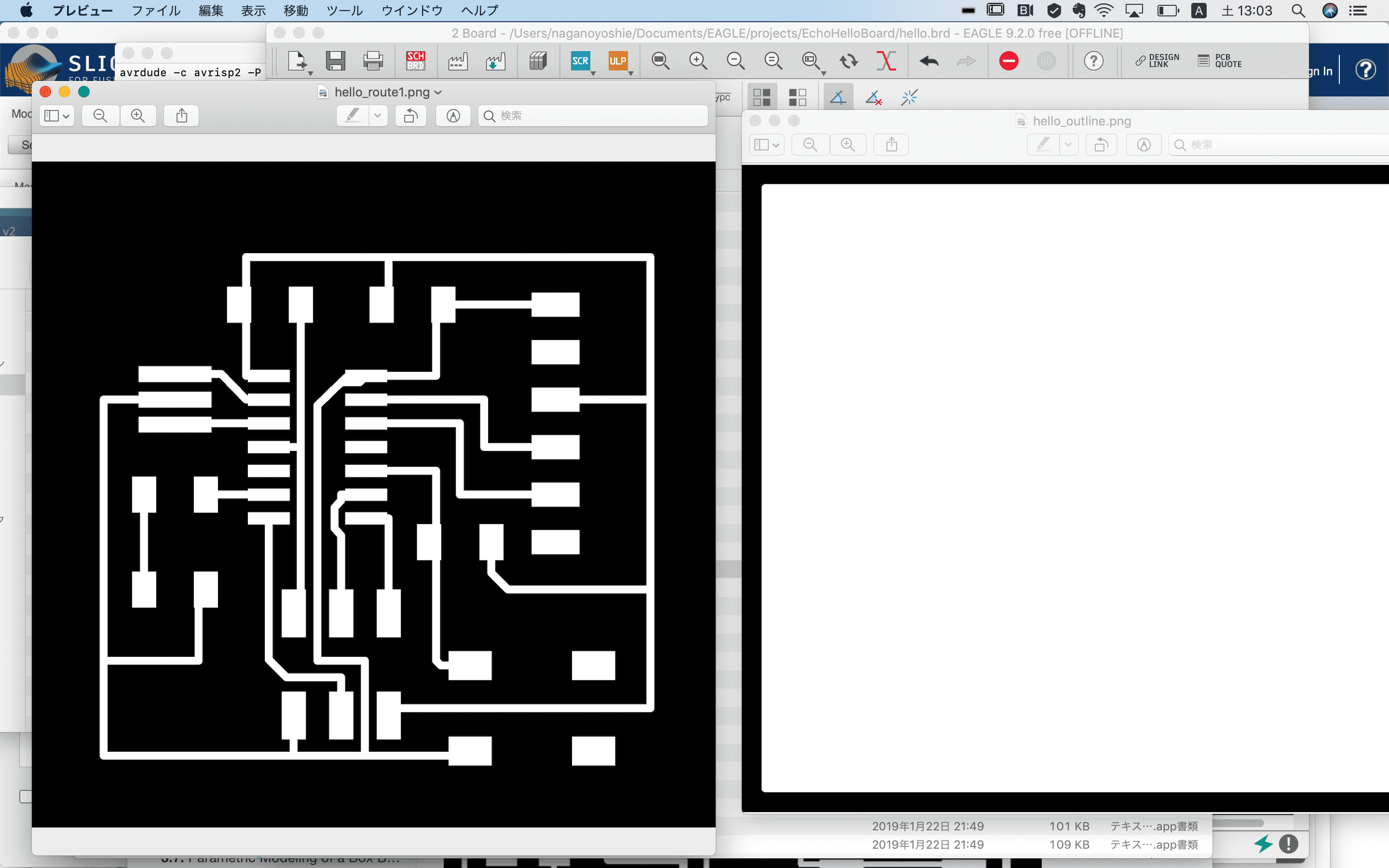Zoom in on hello_route1.png preview

(x=138, y=115)
